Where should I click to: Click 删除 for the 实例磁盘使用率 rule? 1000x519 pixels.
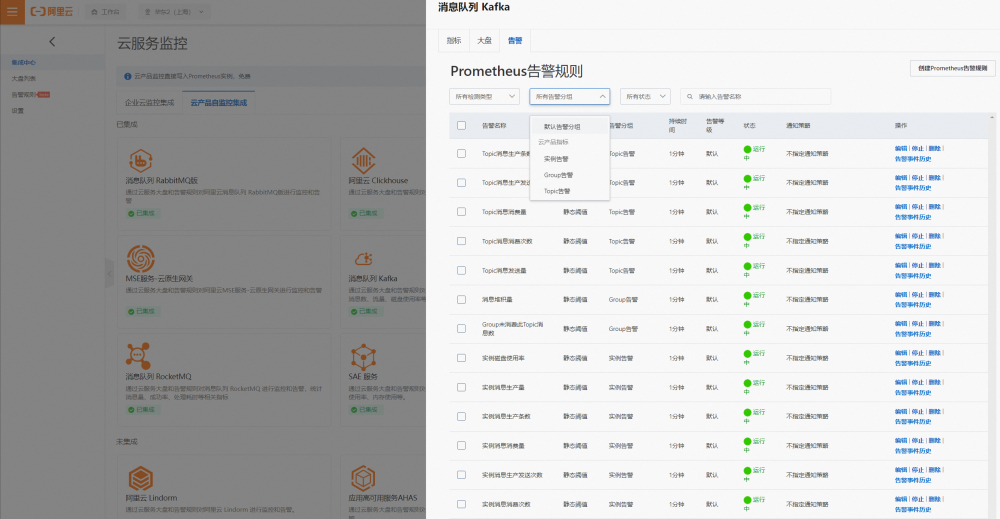[934, 353]
